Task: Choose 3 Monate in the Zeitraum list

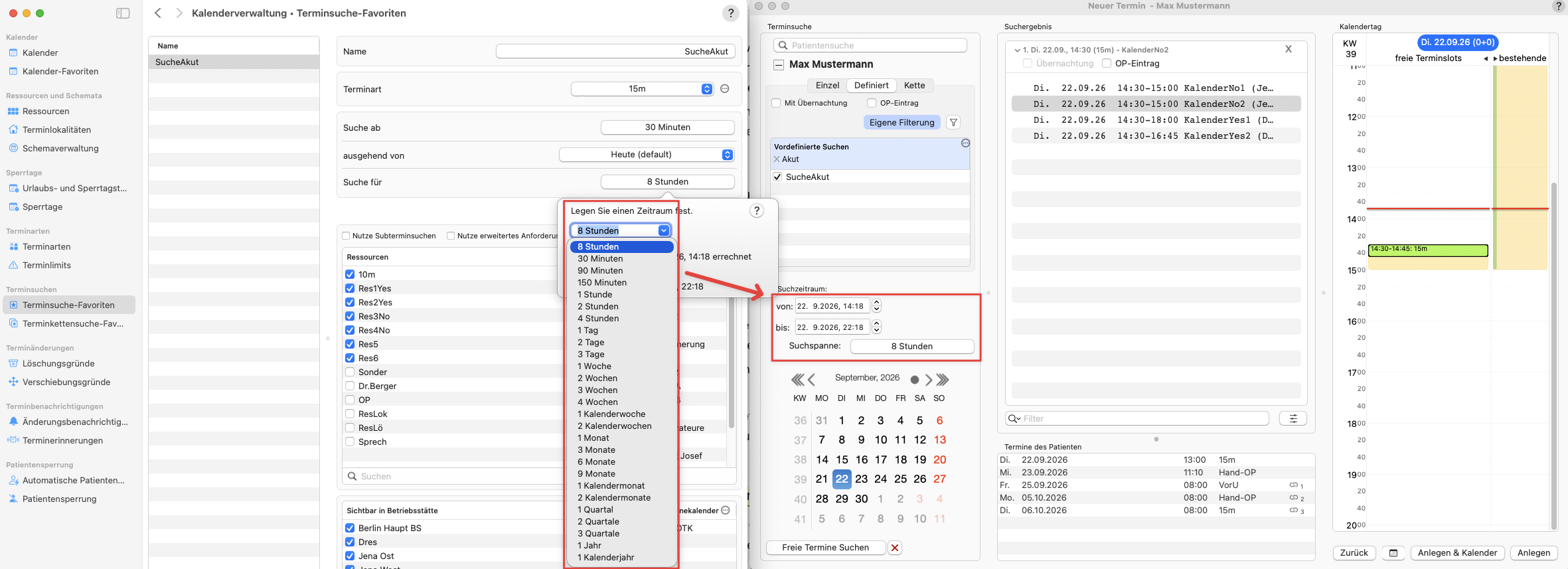Action: (x=621, y=450)
